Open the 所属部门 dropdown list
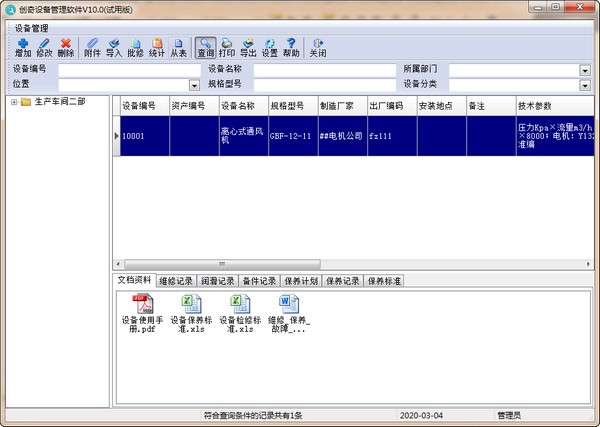Screen dimensions: 600x427 (x=584, y=70)
